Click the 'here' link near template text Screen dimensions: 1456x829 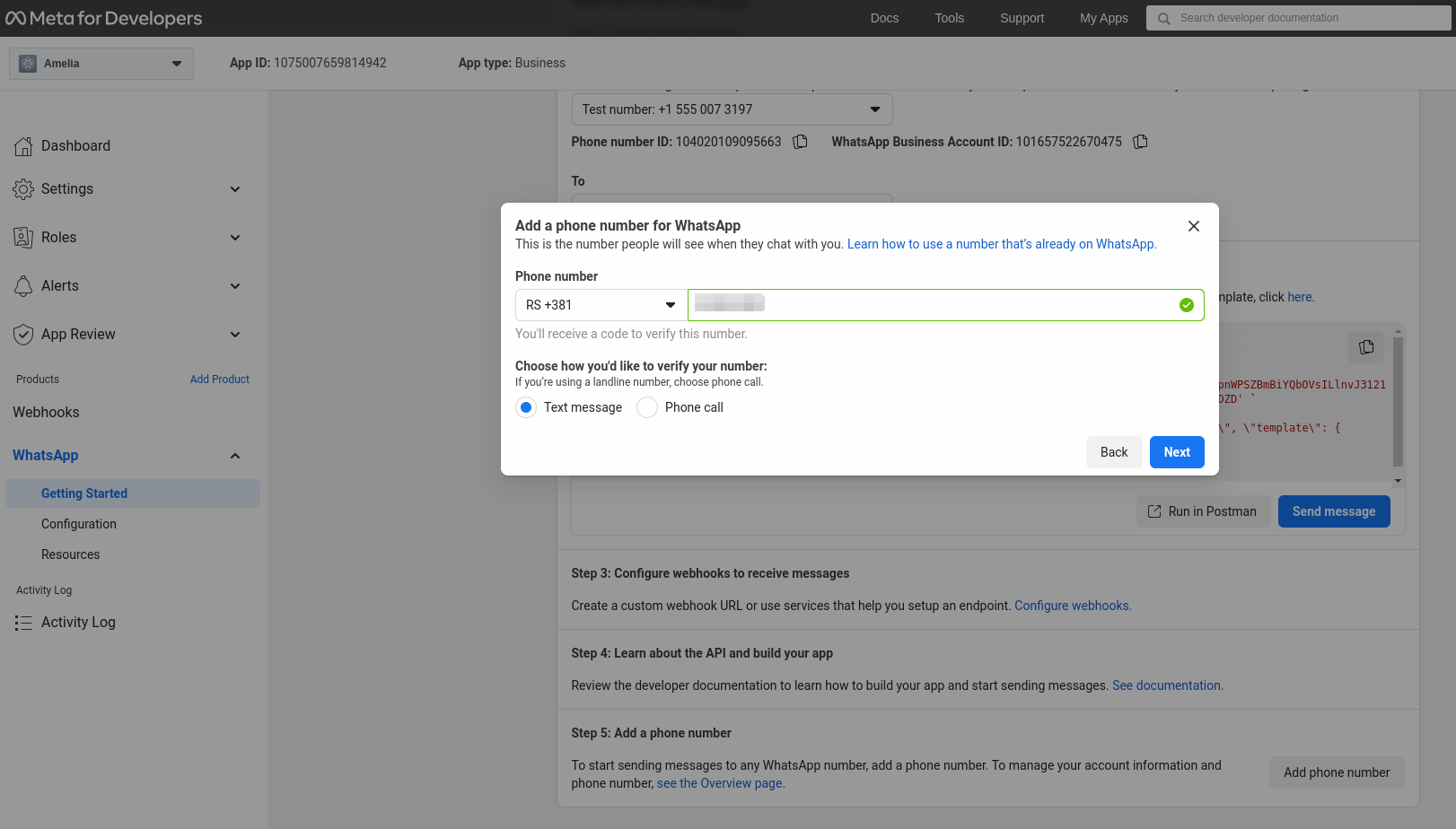click(1301, 297)
